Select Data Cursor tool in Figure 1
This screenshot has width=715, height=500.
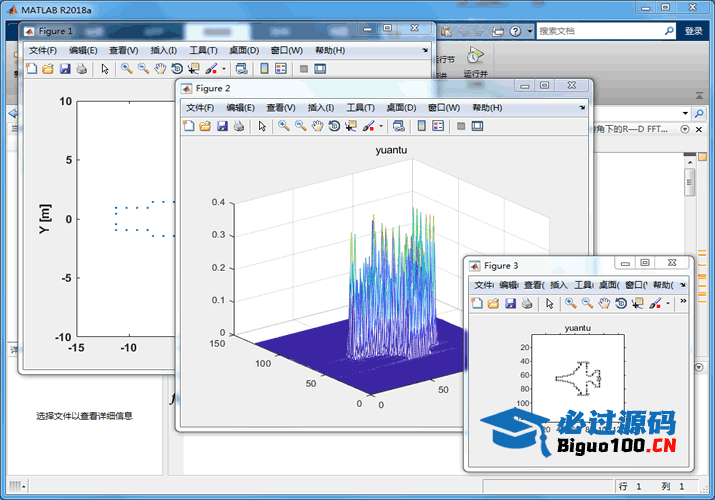pyautogui.click(x=194, y=69)
